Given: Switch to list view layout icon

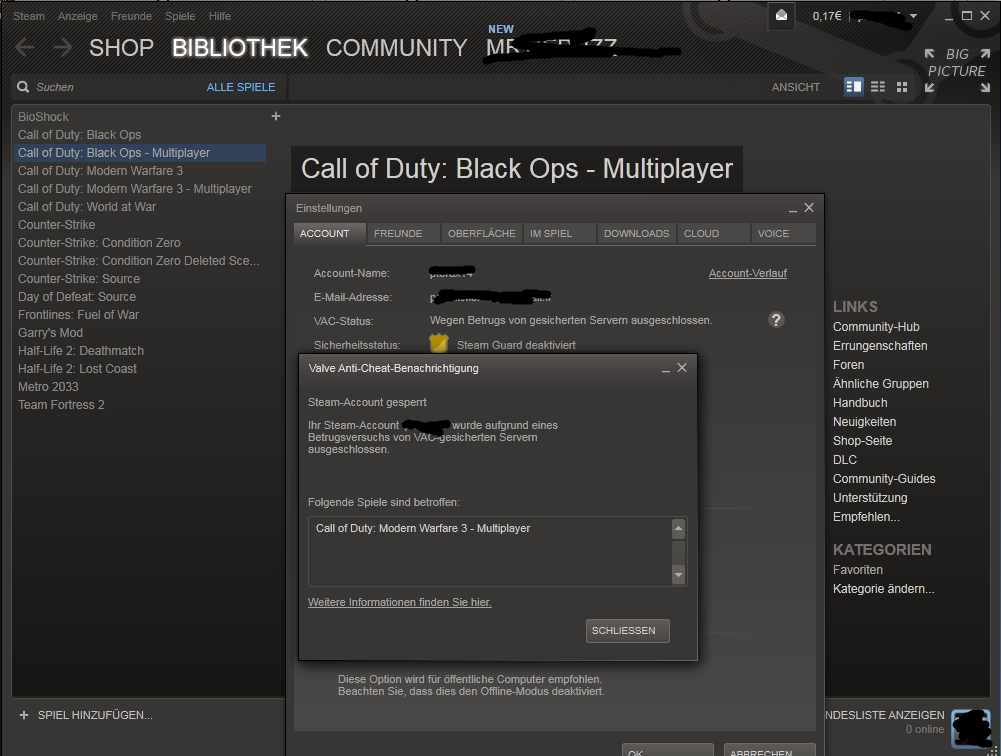Looking at the screenshot, I should click(x=878, y=87).
